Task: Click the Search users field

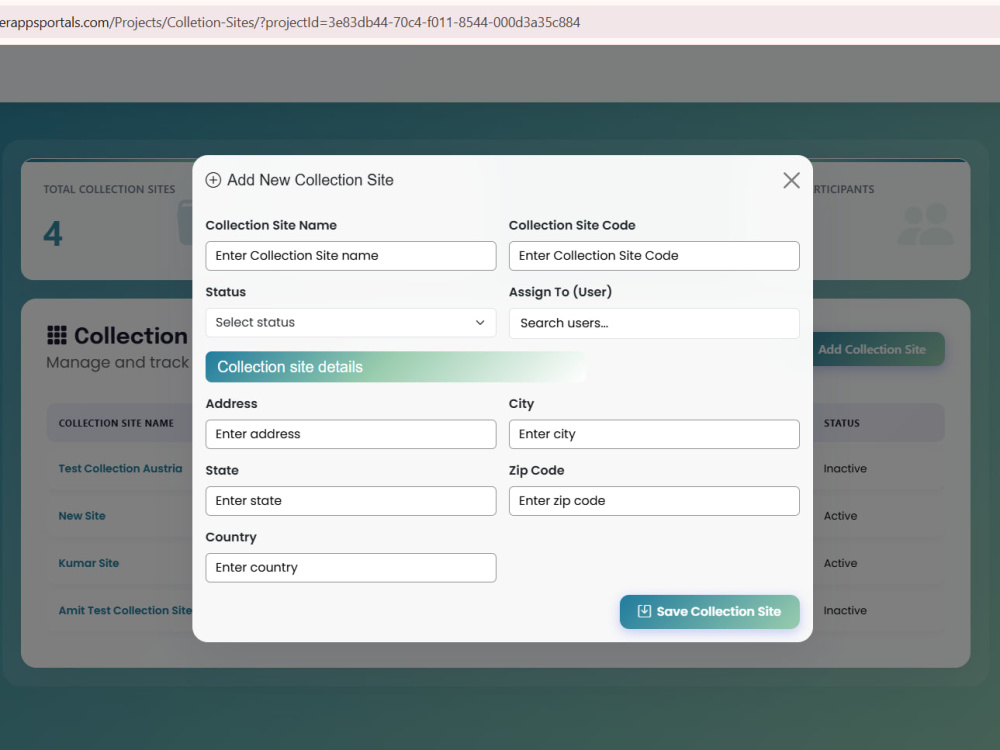Action: point(654,323)
